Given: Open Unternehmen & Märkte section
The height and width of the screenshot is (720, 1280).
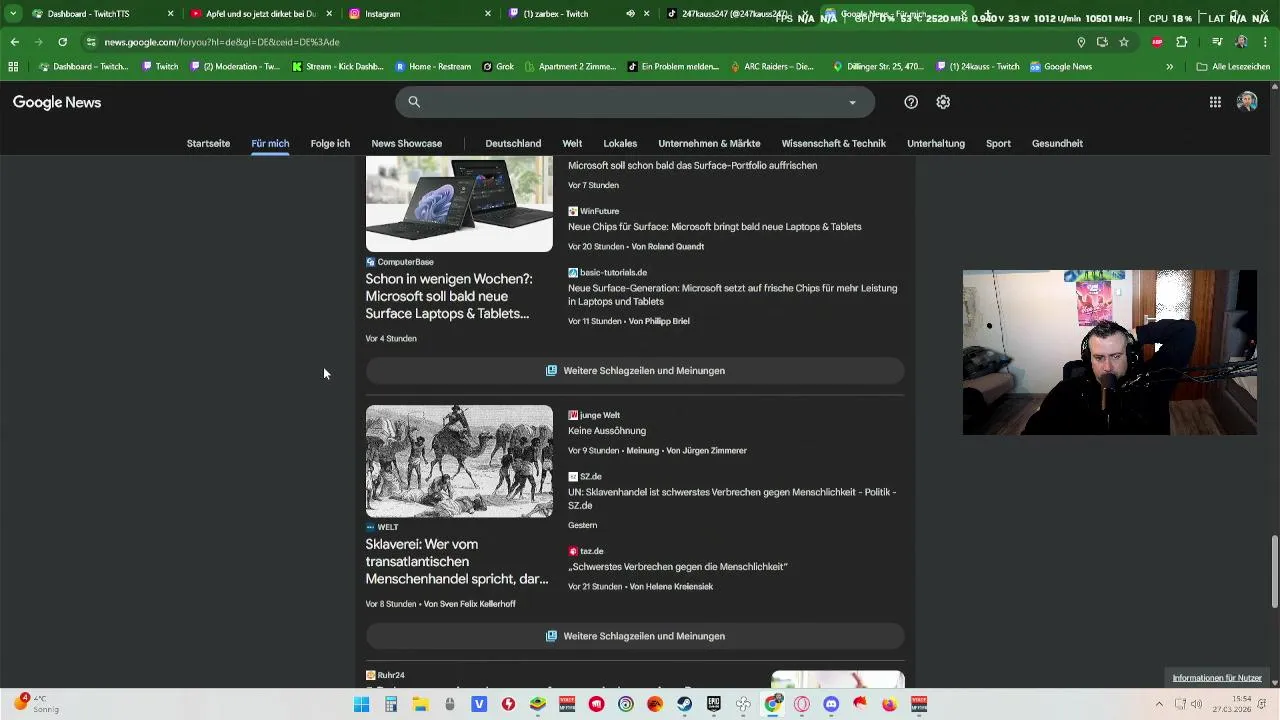Looking at the screenshot, I should tap(709, 143).
